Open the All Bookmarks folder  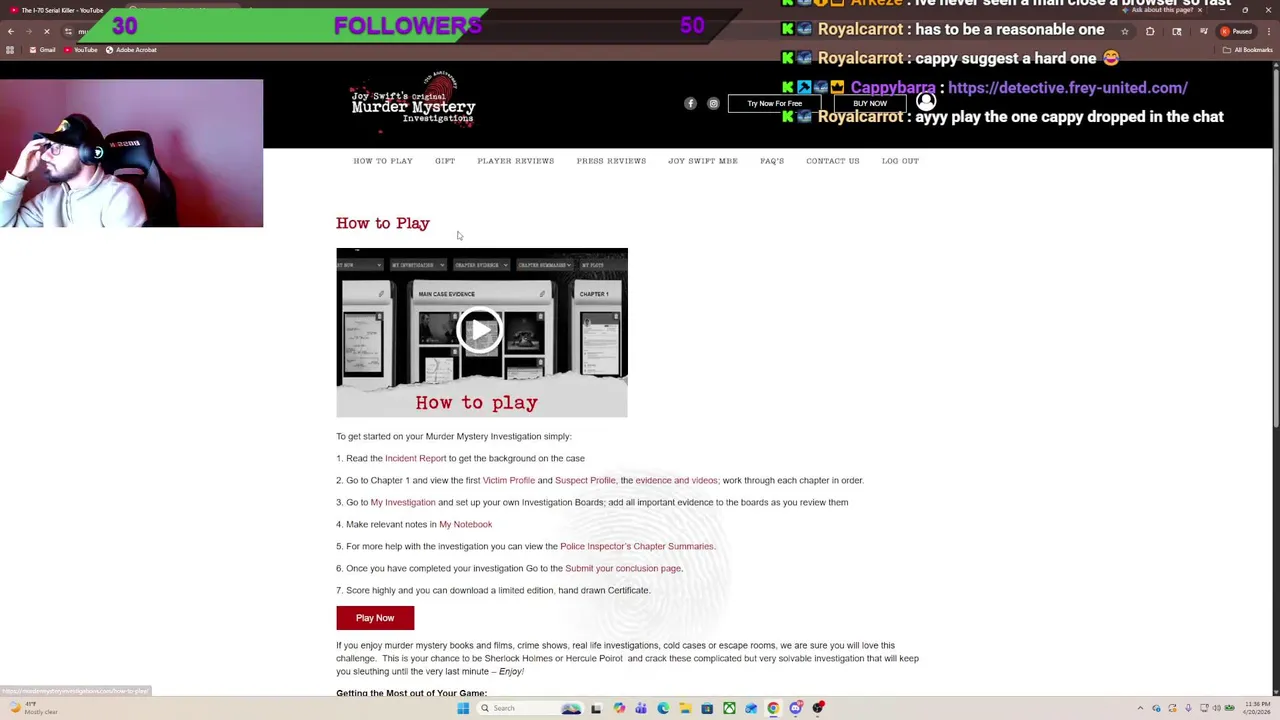tap(1248, 50)
